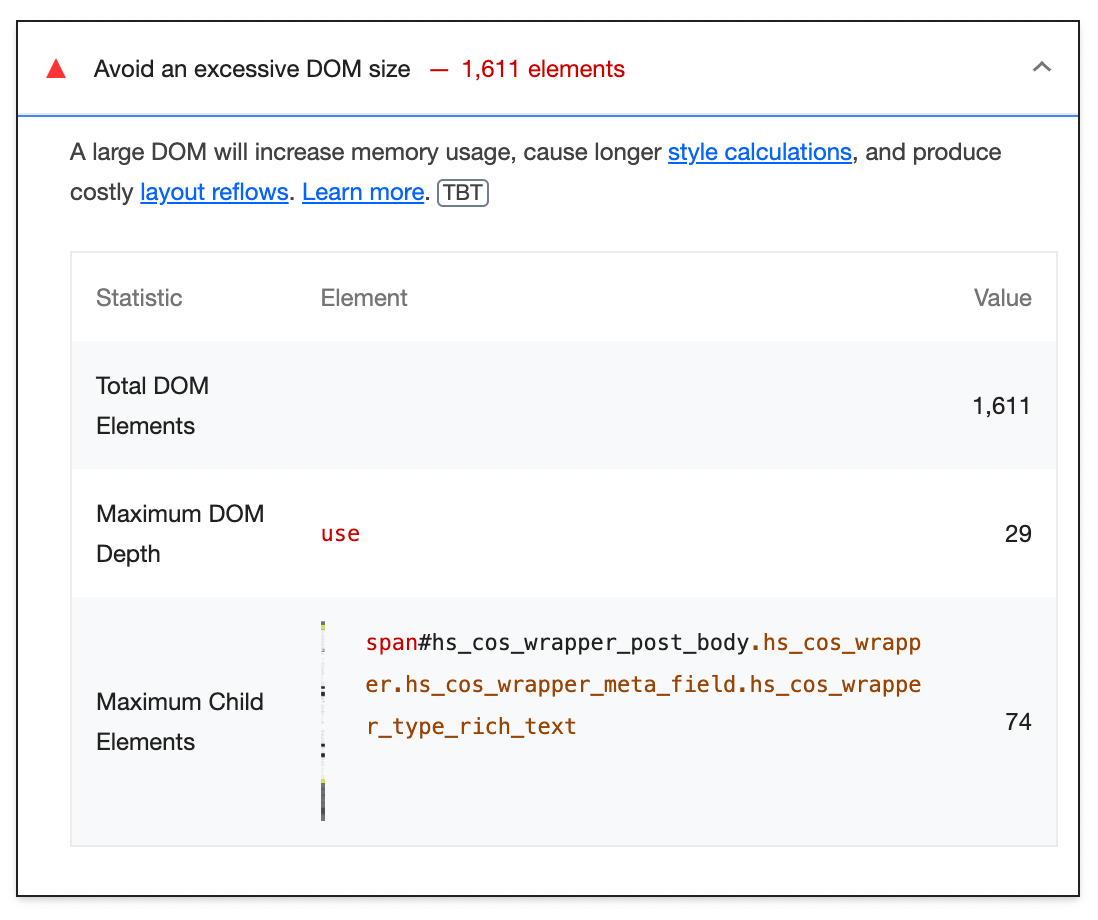Viewport: 1098px width, 920px height.
Task: Select the Element column header
Action: [x=363, y=297]
